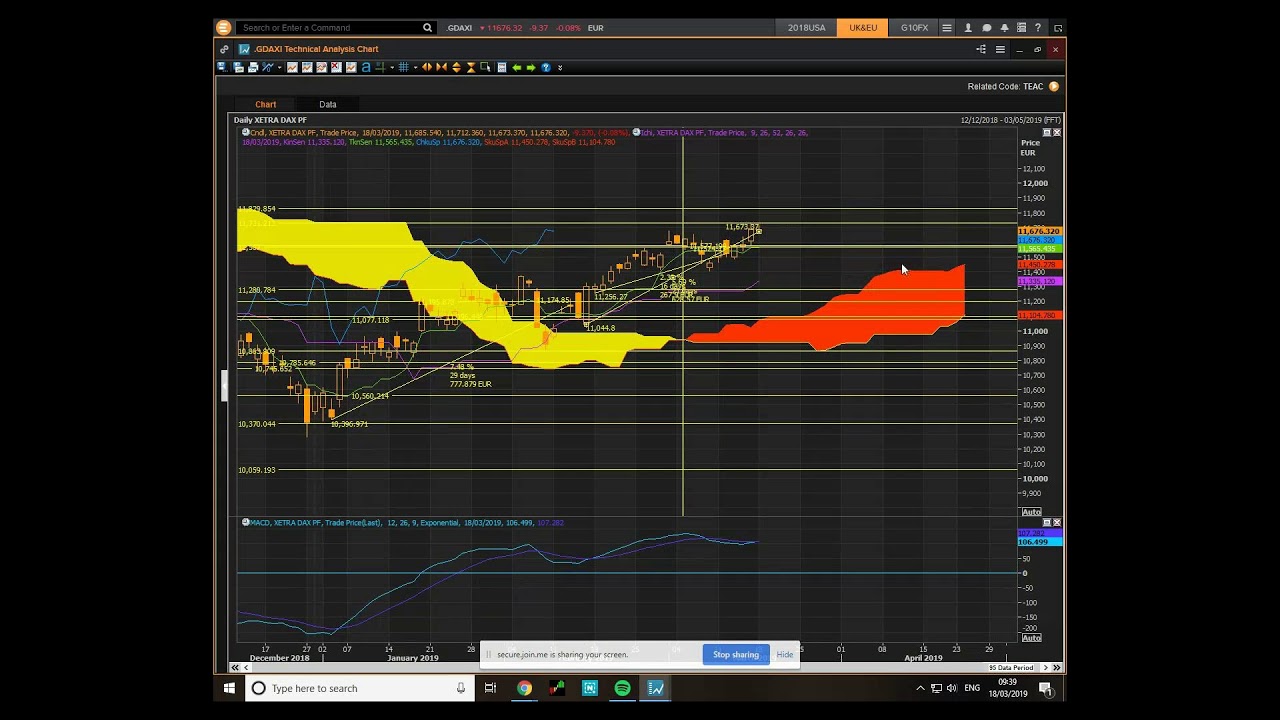Screen dimensions: 1280x720
Task: Toggle the main price pane maximize box
Action: click(x=1047, y=132)
